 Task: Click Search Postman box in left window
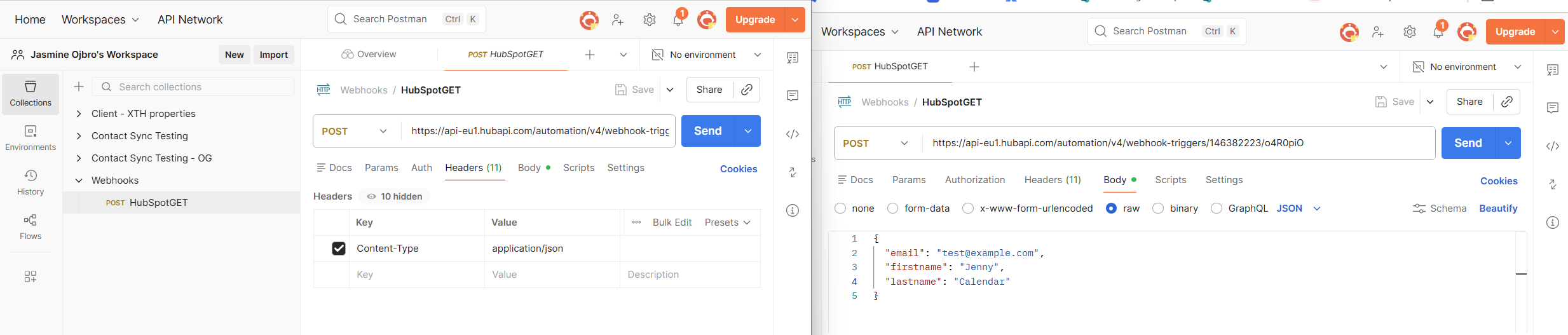[x=407, y=20]
